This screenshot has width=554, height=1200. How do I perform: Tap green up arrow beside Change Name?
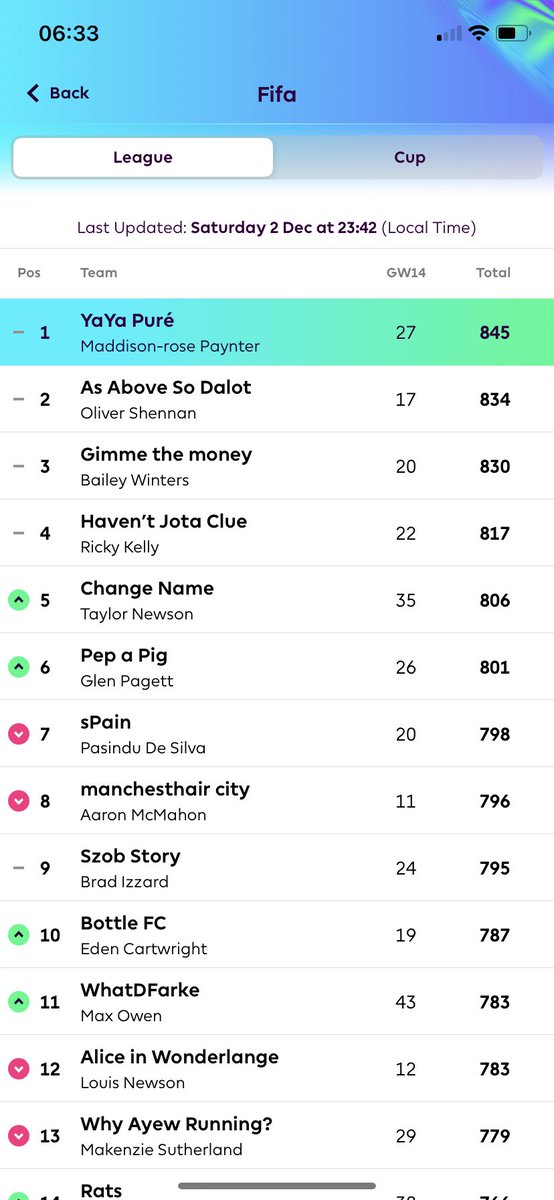point(18,600)
